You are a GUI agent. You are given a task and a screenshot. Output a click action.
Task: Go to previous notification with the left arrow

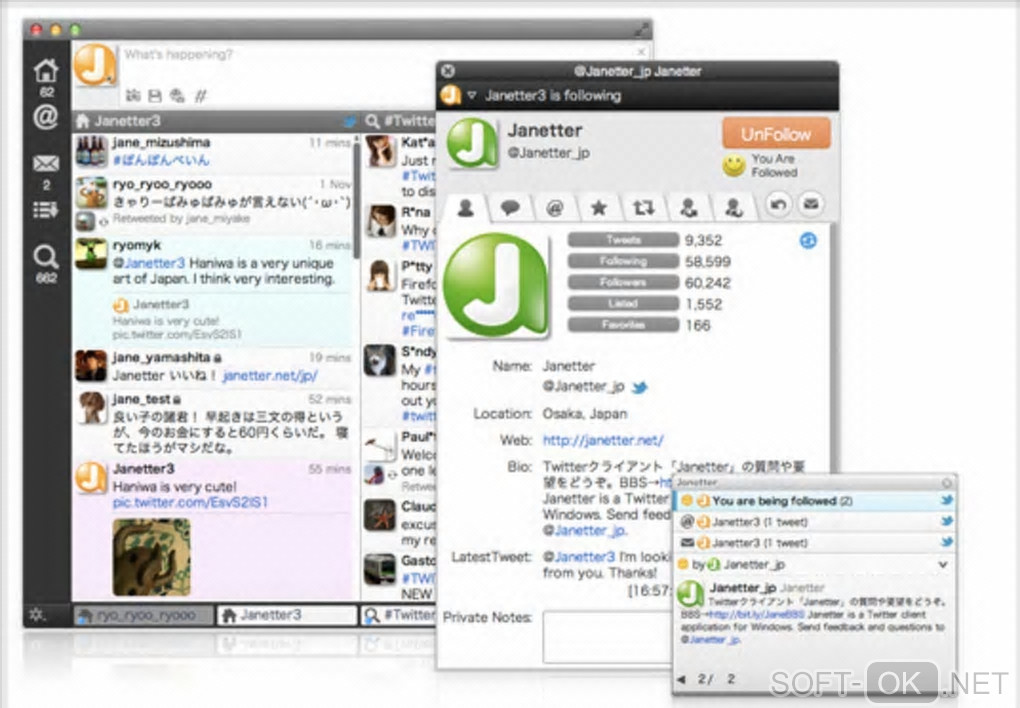point(682,679)
